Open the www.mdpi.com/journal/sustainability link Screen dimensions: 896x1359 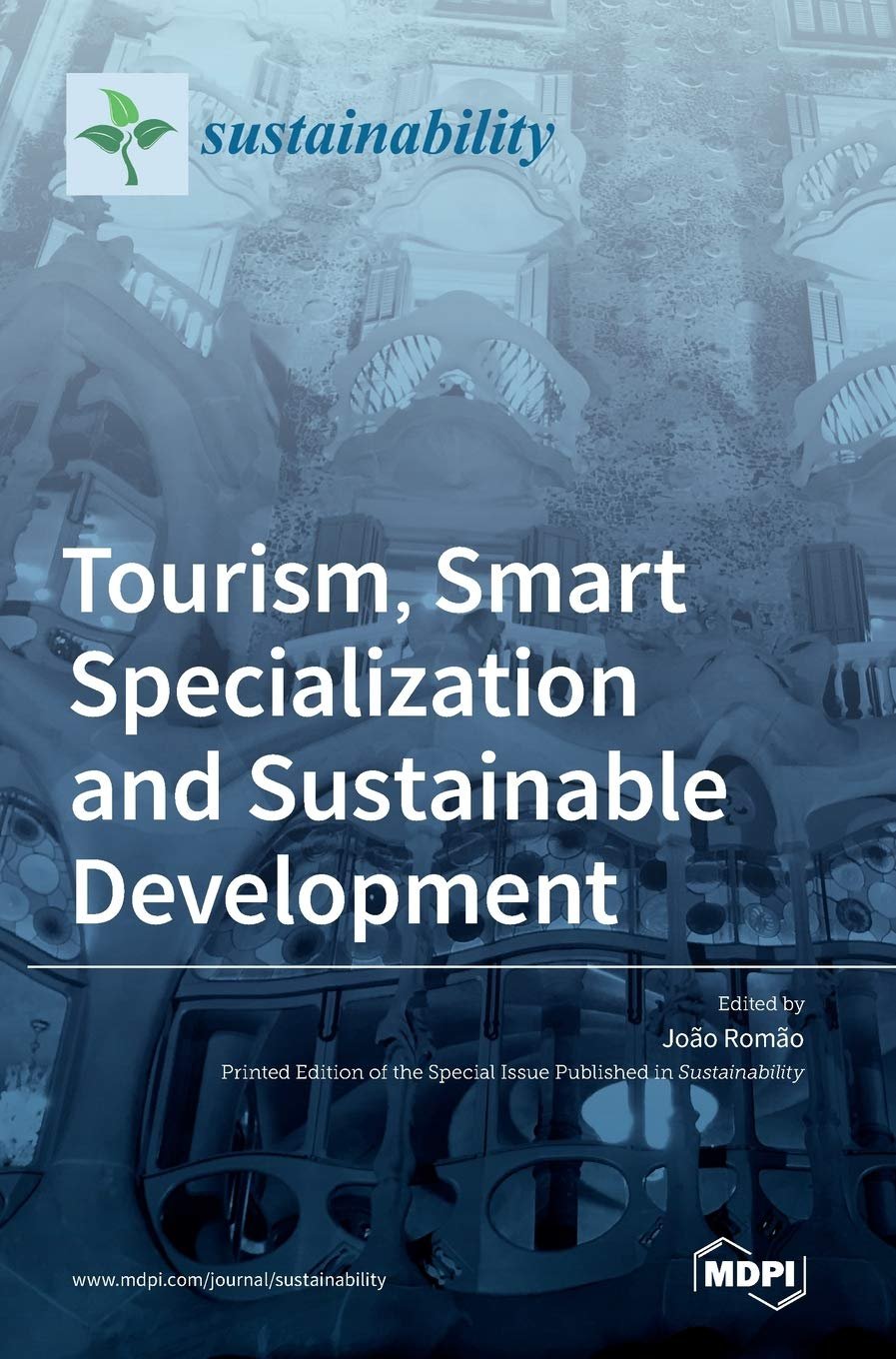pyautogui.click(x=229, y=1280)
